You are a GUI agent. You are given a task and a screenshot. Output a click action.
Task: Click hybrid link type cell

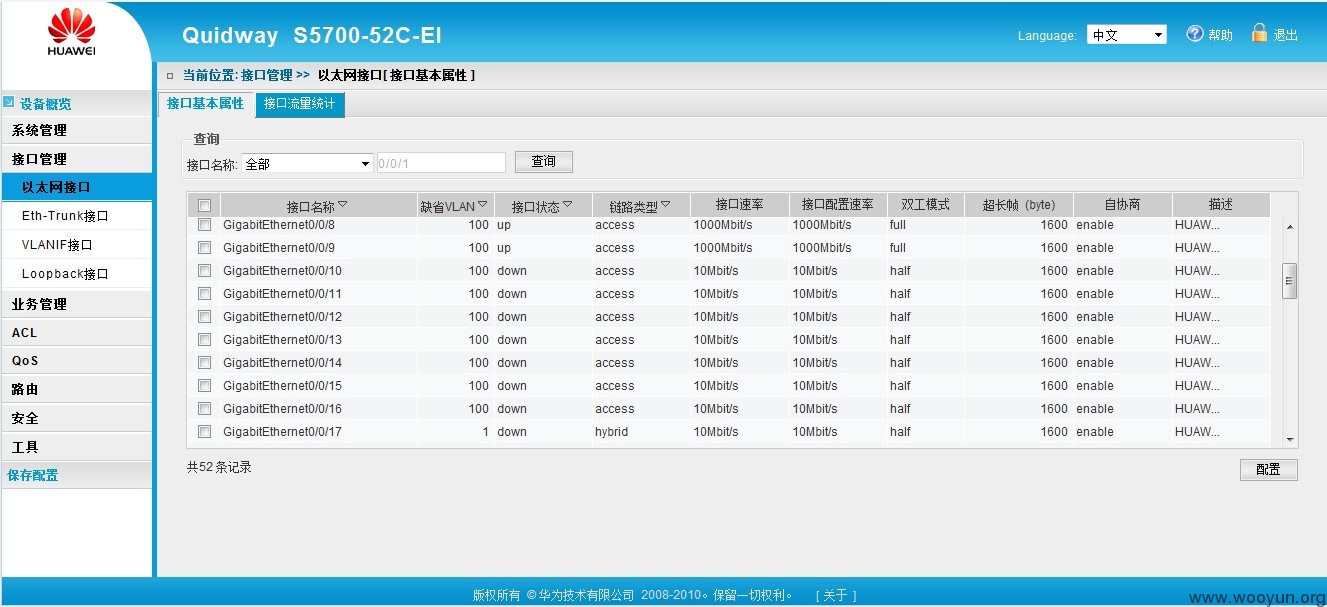(x=612, y=432)
